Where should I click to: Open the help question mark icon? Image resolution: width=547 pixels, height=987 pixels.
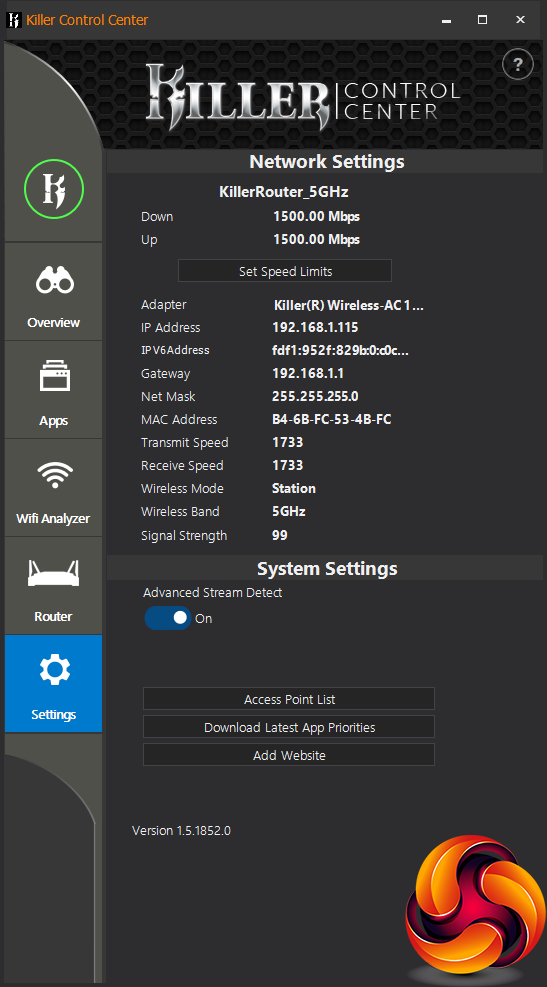(x=517, y=64)
